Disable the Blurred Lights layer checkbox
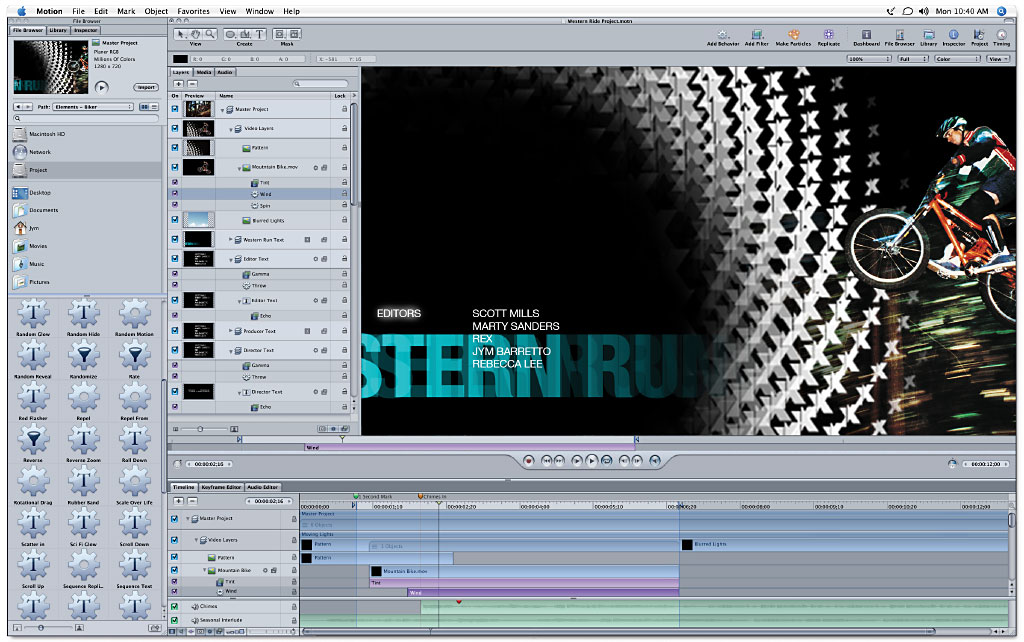This screenshot has height=642, width=1024. click(175, 219)
